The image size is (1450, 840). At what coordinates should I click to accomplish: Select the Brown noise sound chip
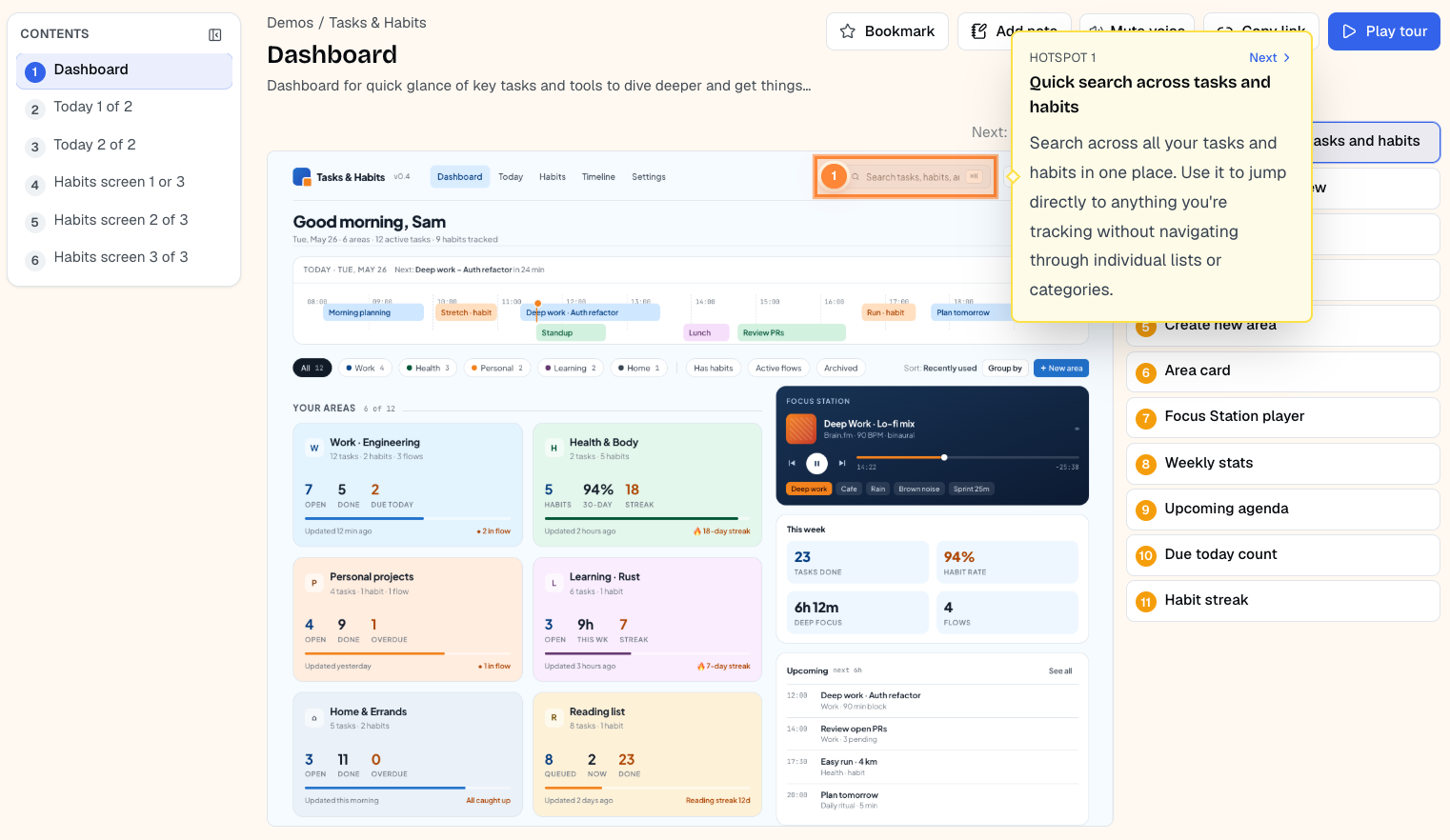pyautogui.click(x=919, y=490)
